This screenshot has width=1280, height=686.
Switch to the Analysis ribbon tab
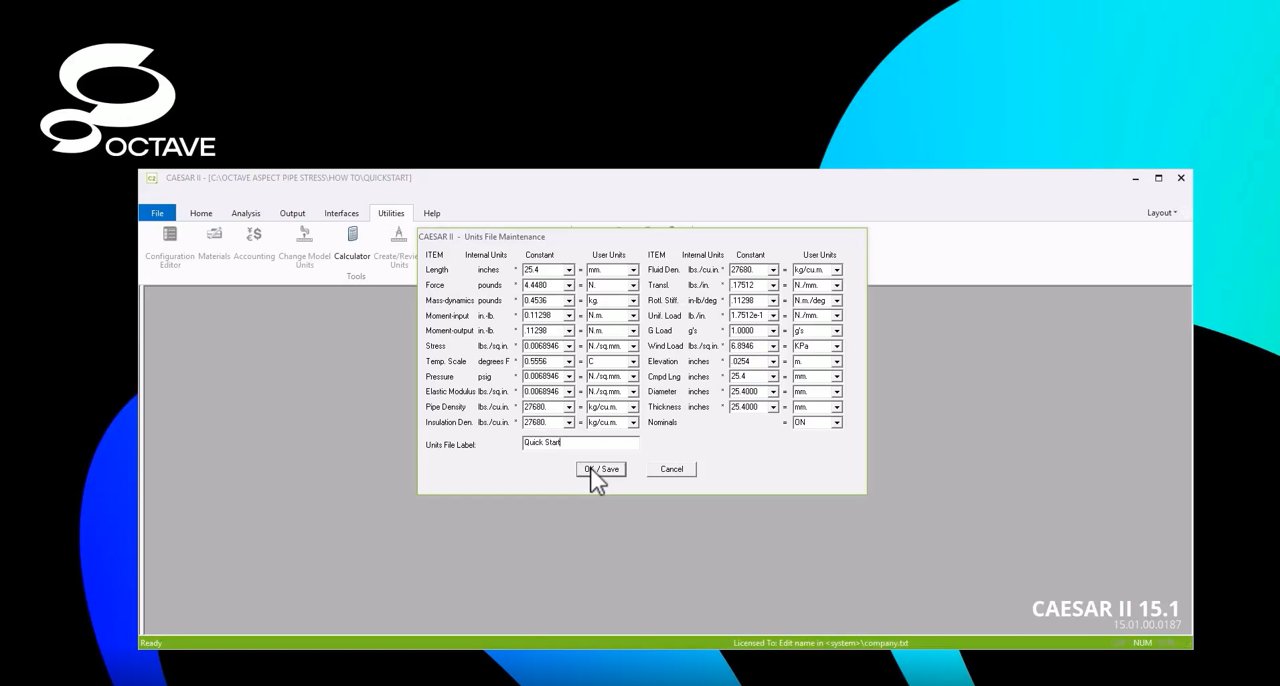[246, 213]
